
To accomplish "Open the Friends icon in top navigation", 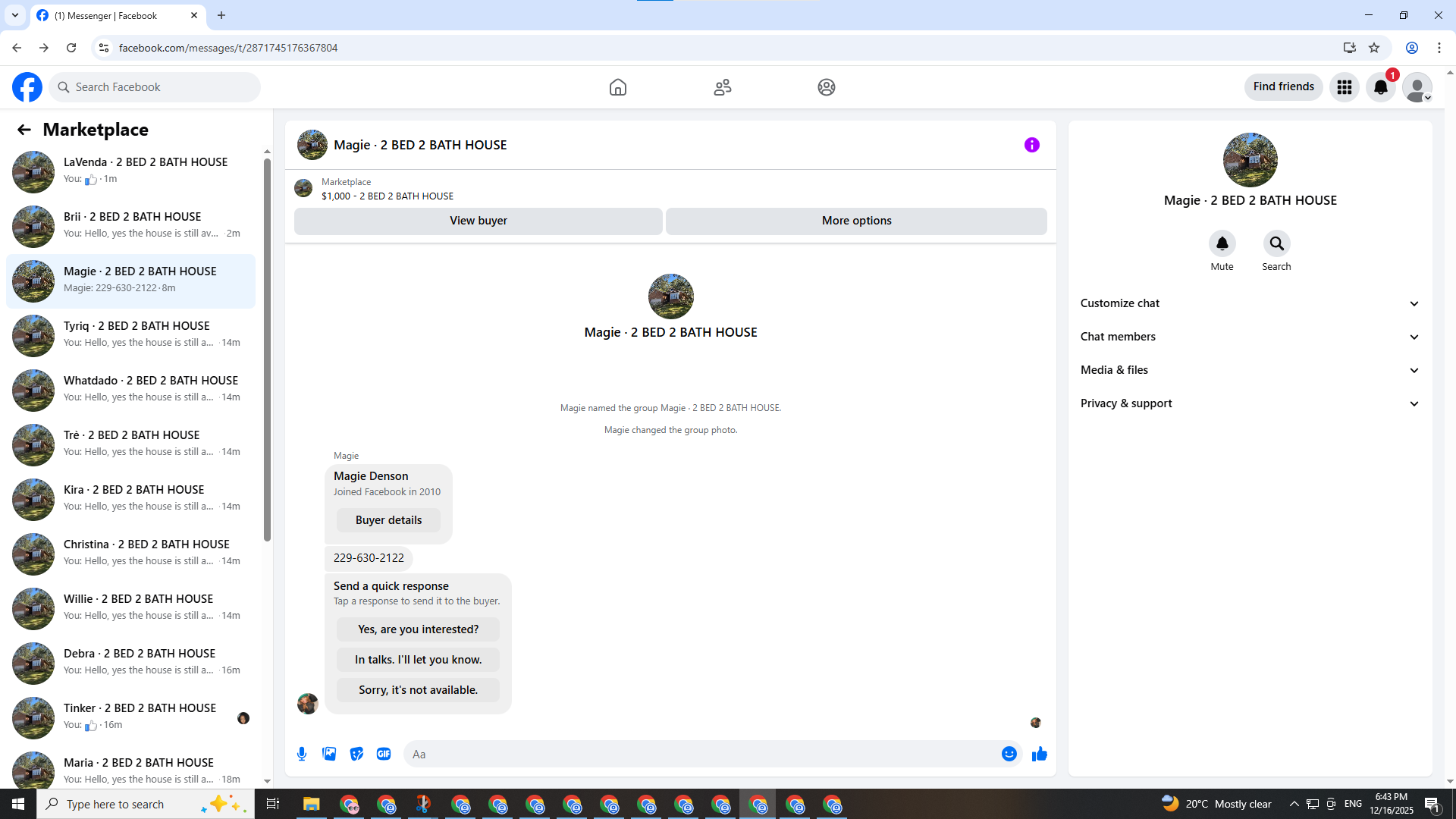I will pos(723,87).
